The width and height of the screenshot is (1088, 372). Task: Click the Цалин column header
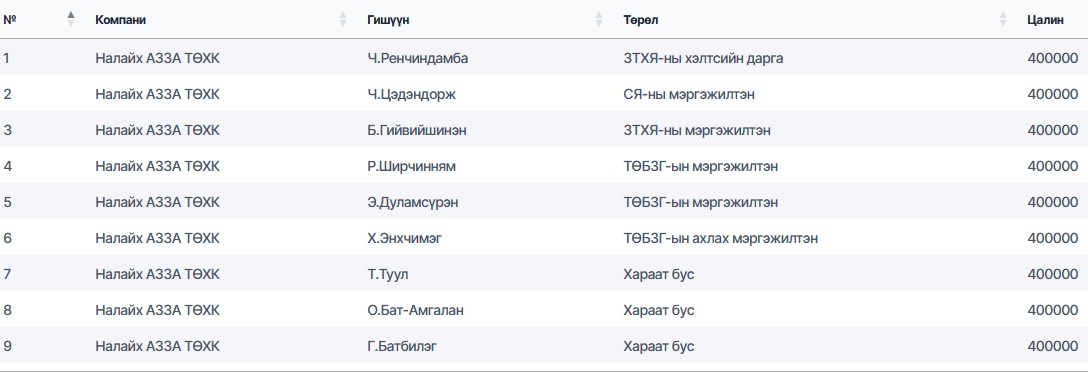coord(1045,20)
